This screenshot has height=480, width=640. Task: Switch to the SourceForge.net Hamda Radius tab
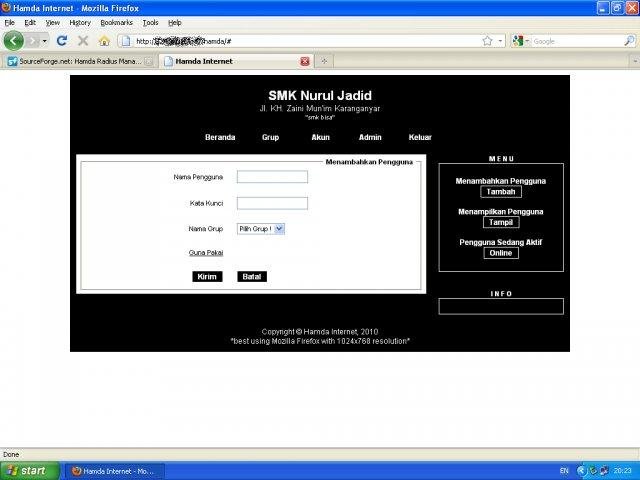80,61
